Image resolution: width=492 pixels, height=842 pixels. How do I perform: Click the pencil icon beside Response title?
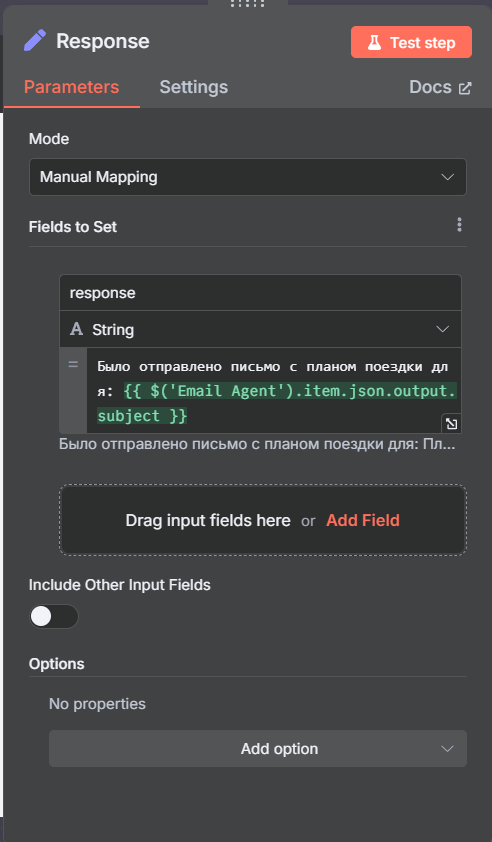pos(35,41)
